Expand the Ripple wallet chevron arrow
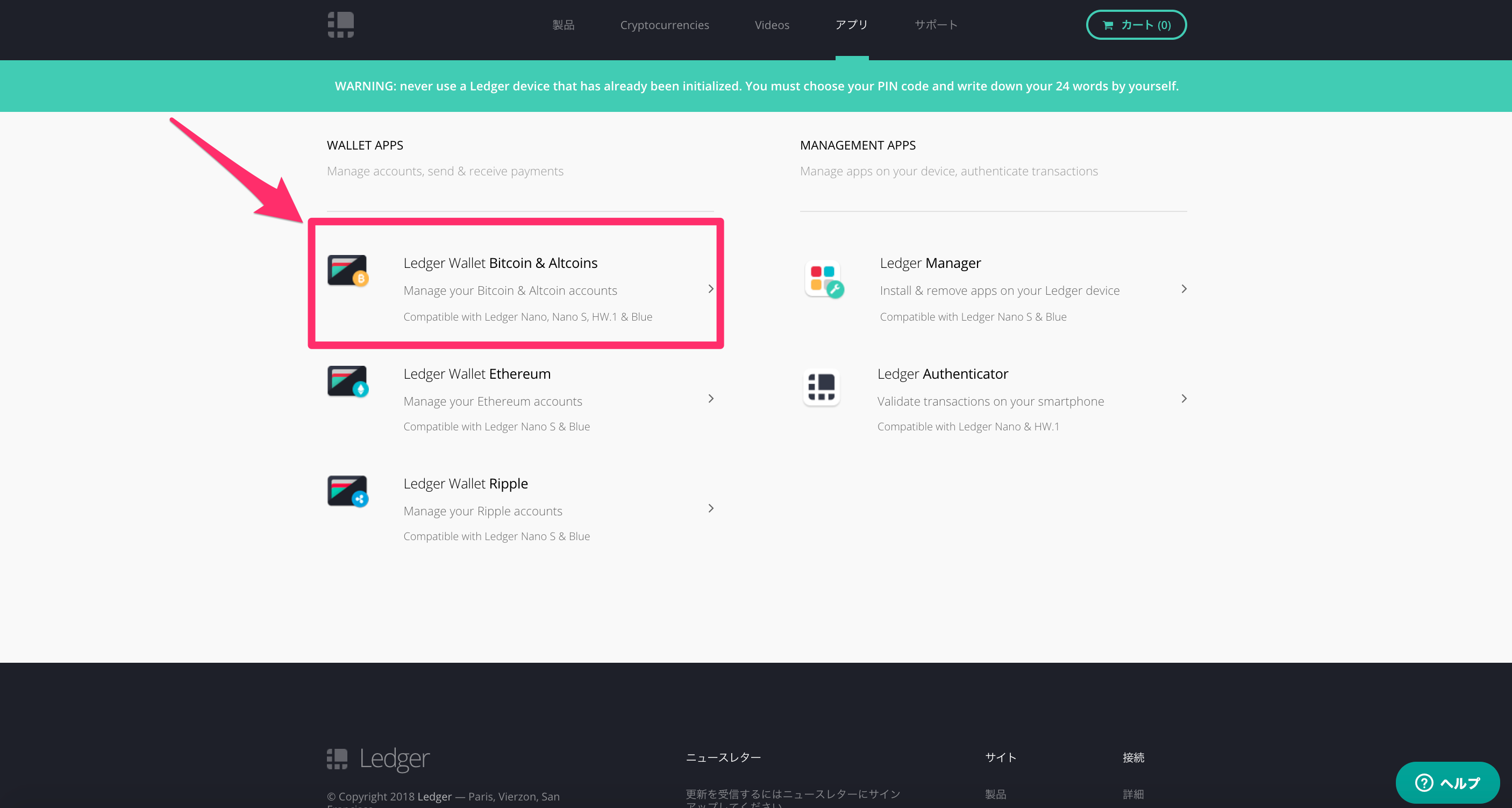This screenshot has width=1512, height=808. (x=710, y=508)
